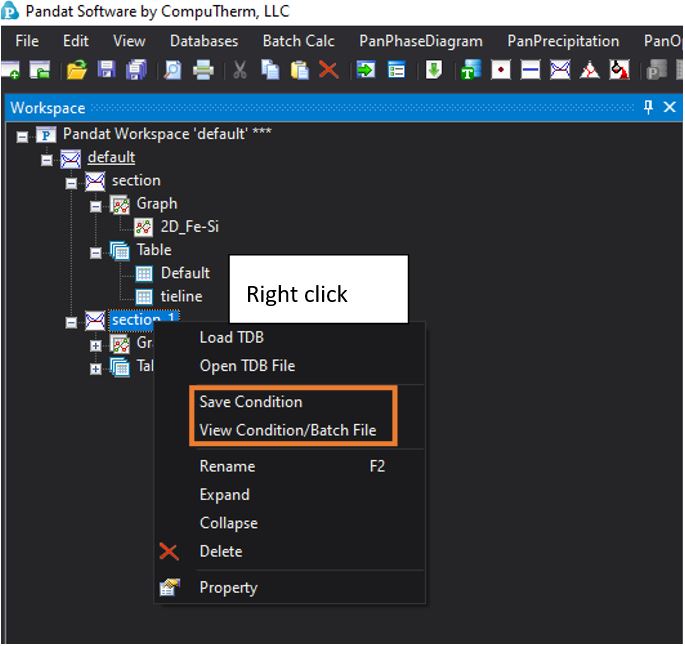Click the save floppy disk icon

(107, 70)
